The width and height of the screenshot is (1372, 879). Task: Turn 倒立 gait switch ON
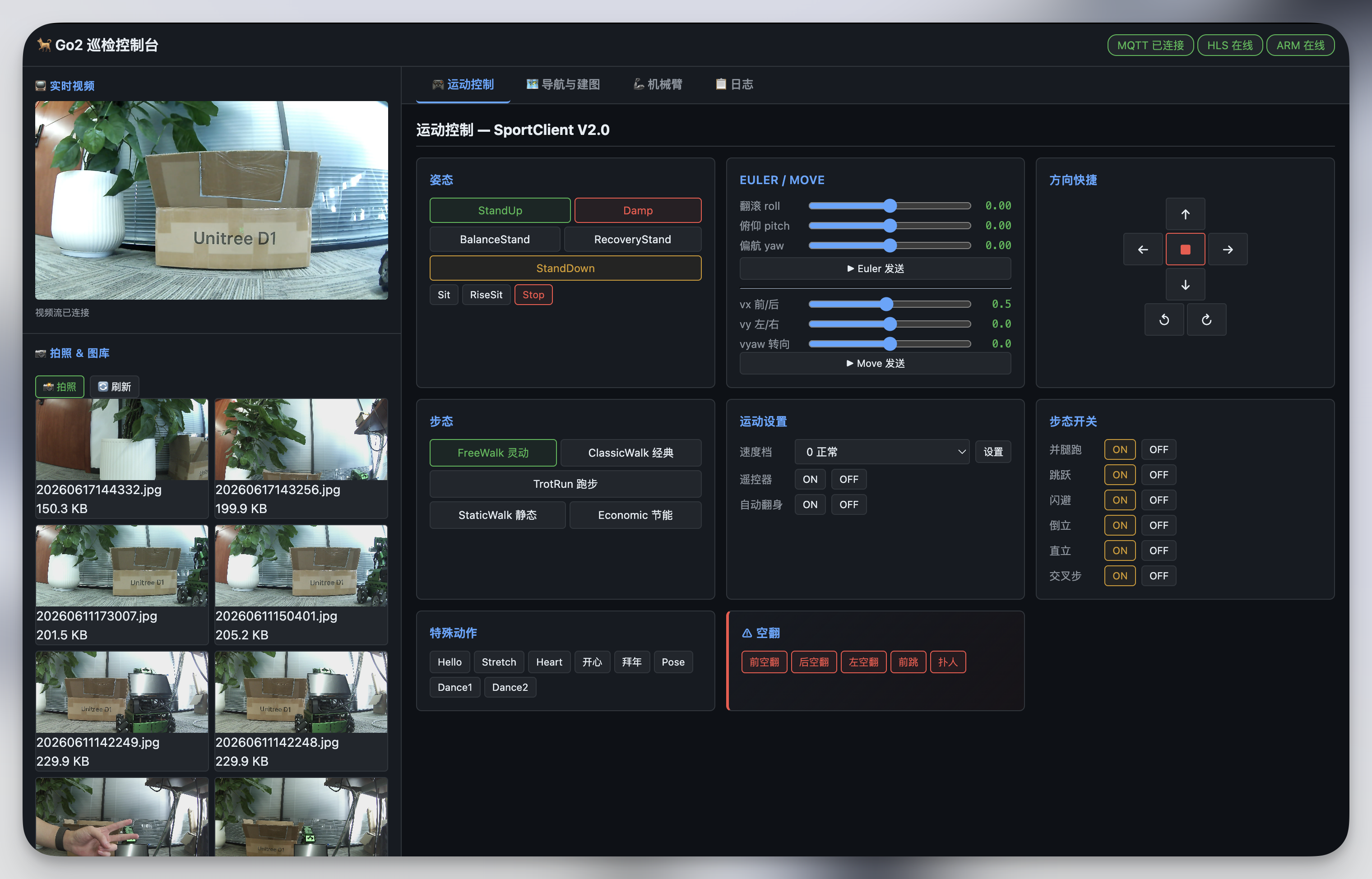tap(1119, 525)
